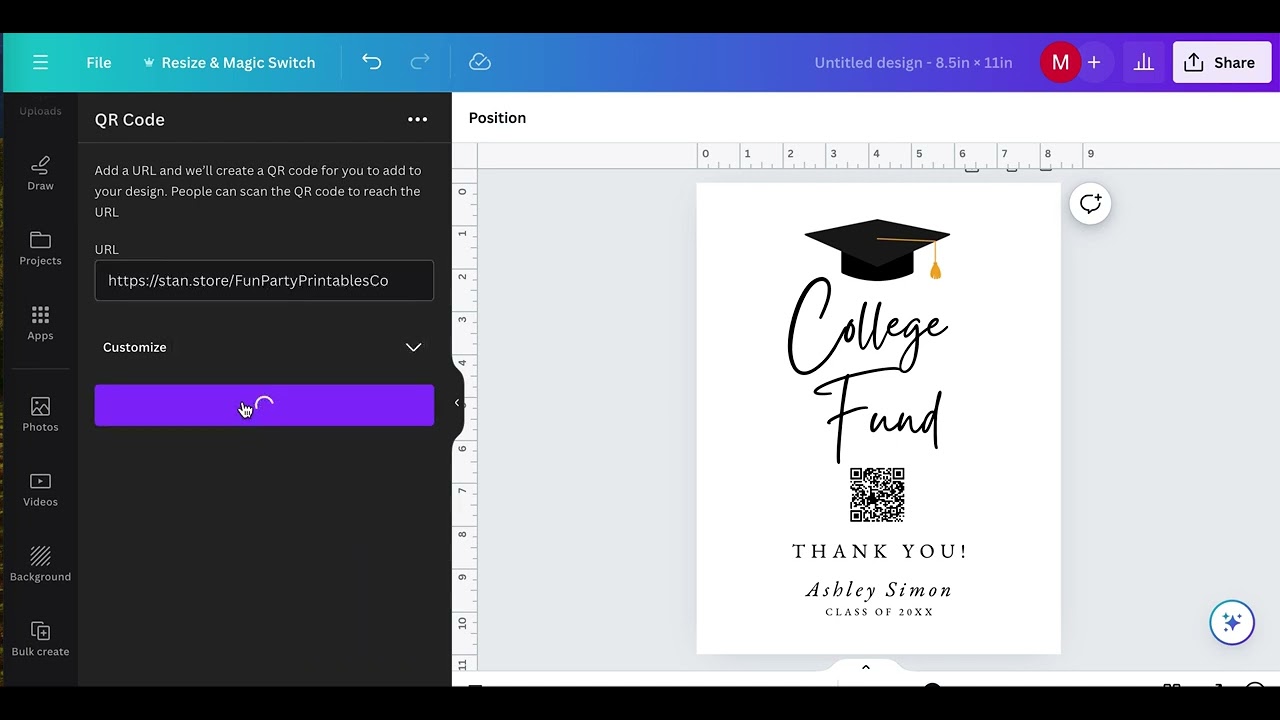Open the analytics insights chart icon
Viewport: 1280px width, 720px height.
pos(1144,62)
